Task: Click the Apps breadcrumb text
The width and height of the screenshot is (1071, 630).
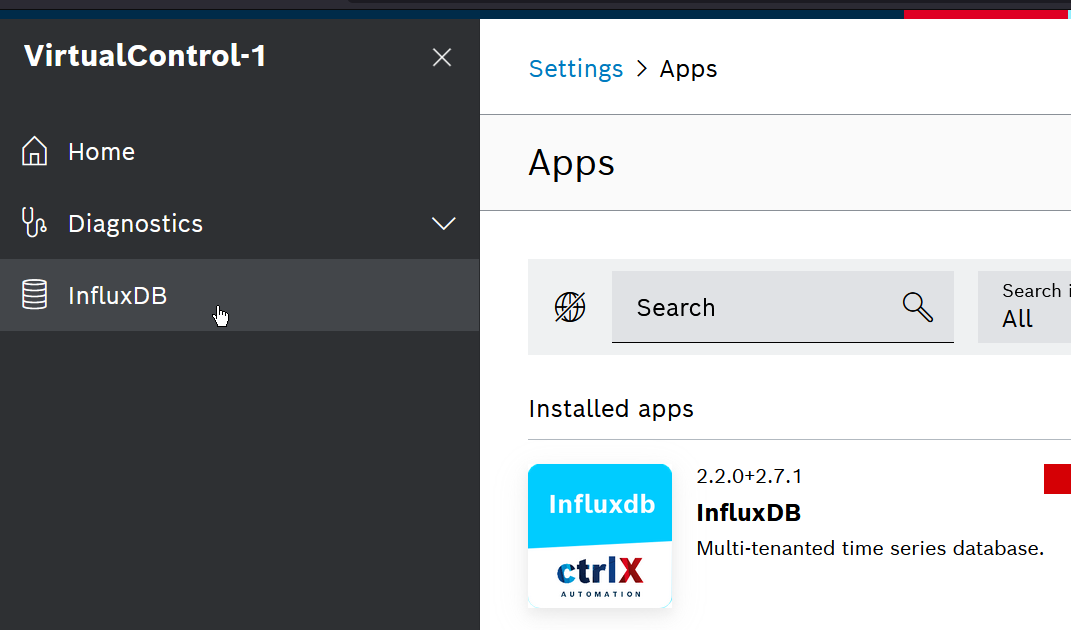Action: tap(688, 69)
